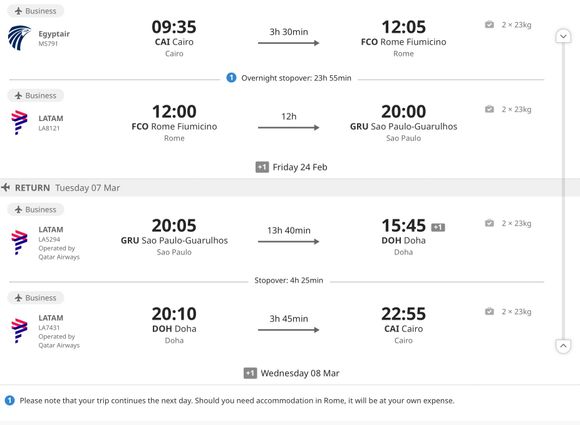Click the Business tag on the GRU-DOH flight
This screenshot has width=580, height=425.
point(36,209)
